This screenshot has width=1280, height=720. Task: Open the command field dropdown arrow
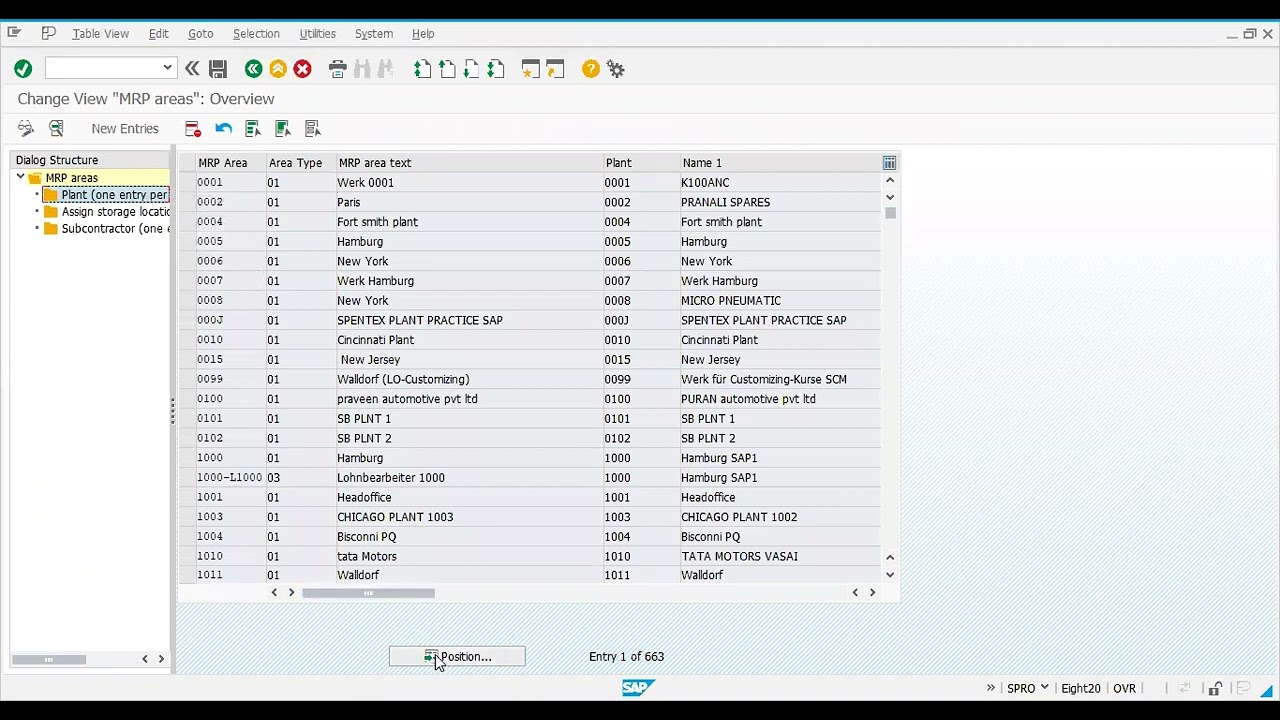tap(167, 68)
